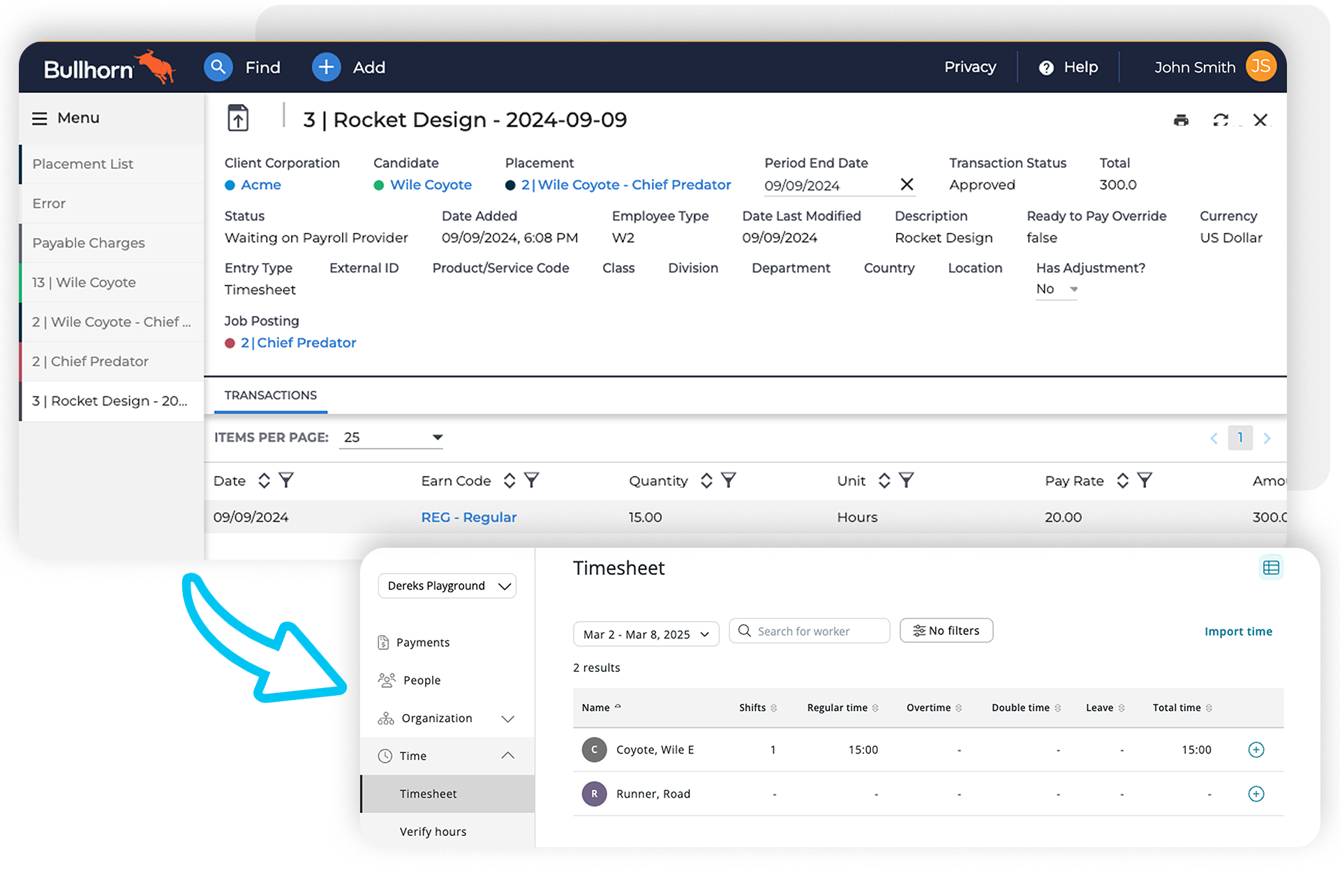Add time for Coyote, Wile E
Viewport: 1340px width, 896px height.
point(1256,749)
